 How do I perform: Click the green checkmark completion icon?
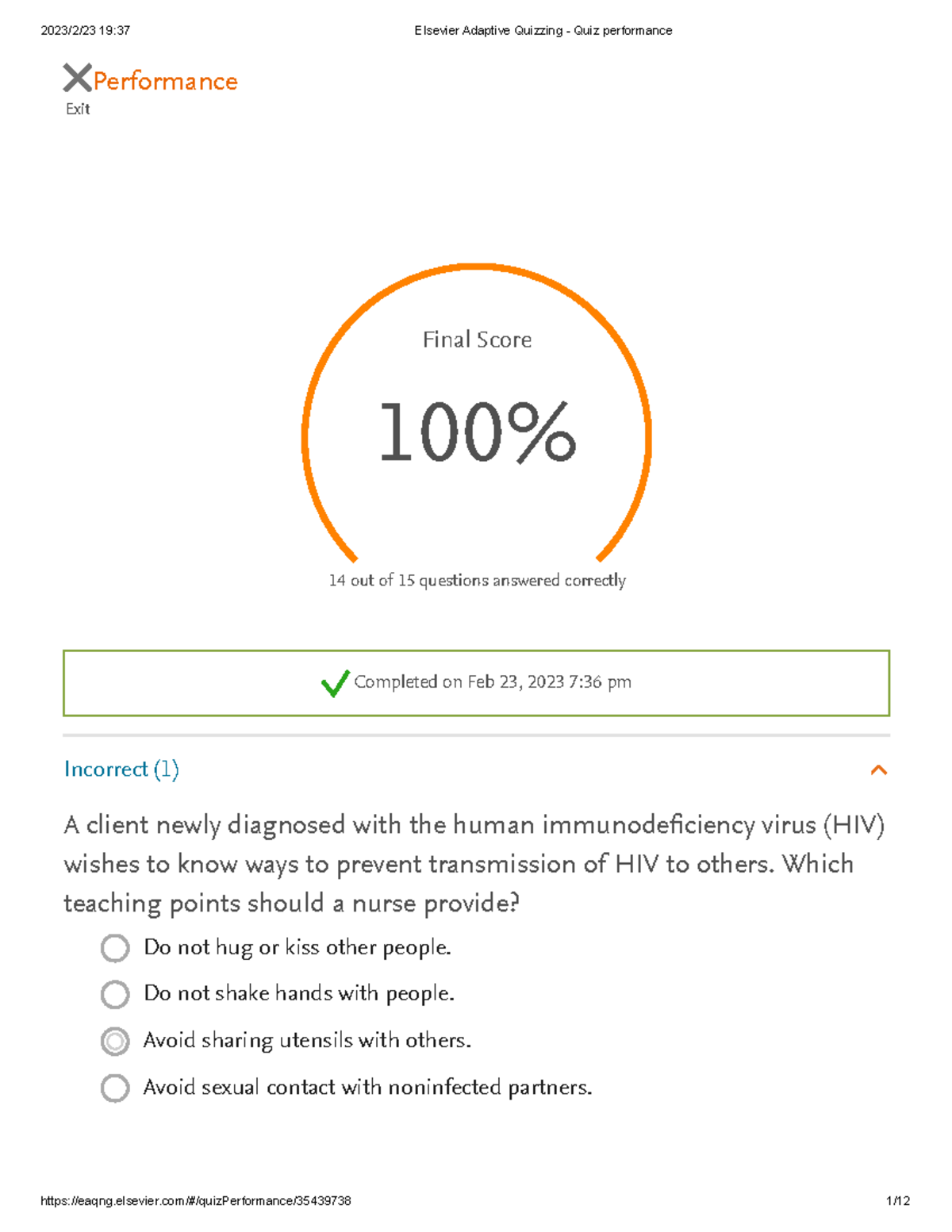point(336,681)
